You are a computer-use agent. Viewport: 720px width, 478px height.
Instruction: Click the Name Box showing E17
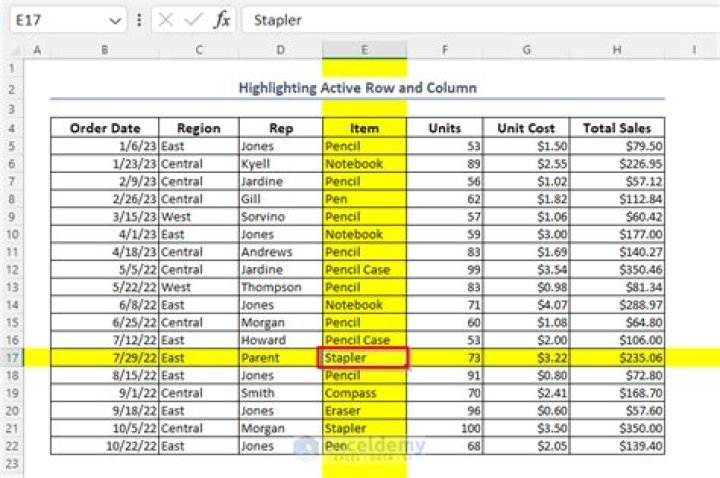coord(68,20)
